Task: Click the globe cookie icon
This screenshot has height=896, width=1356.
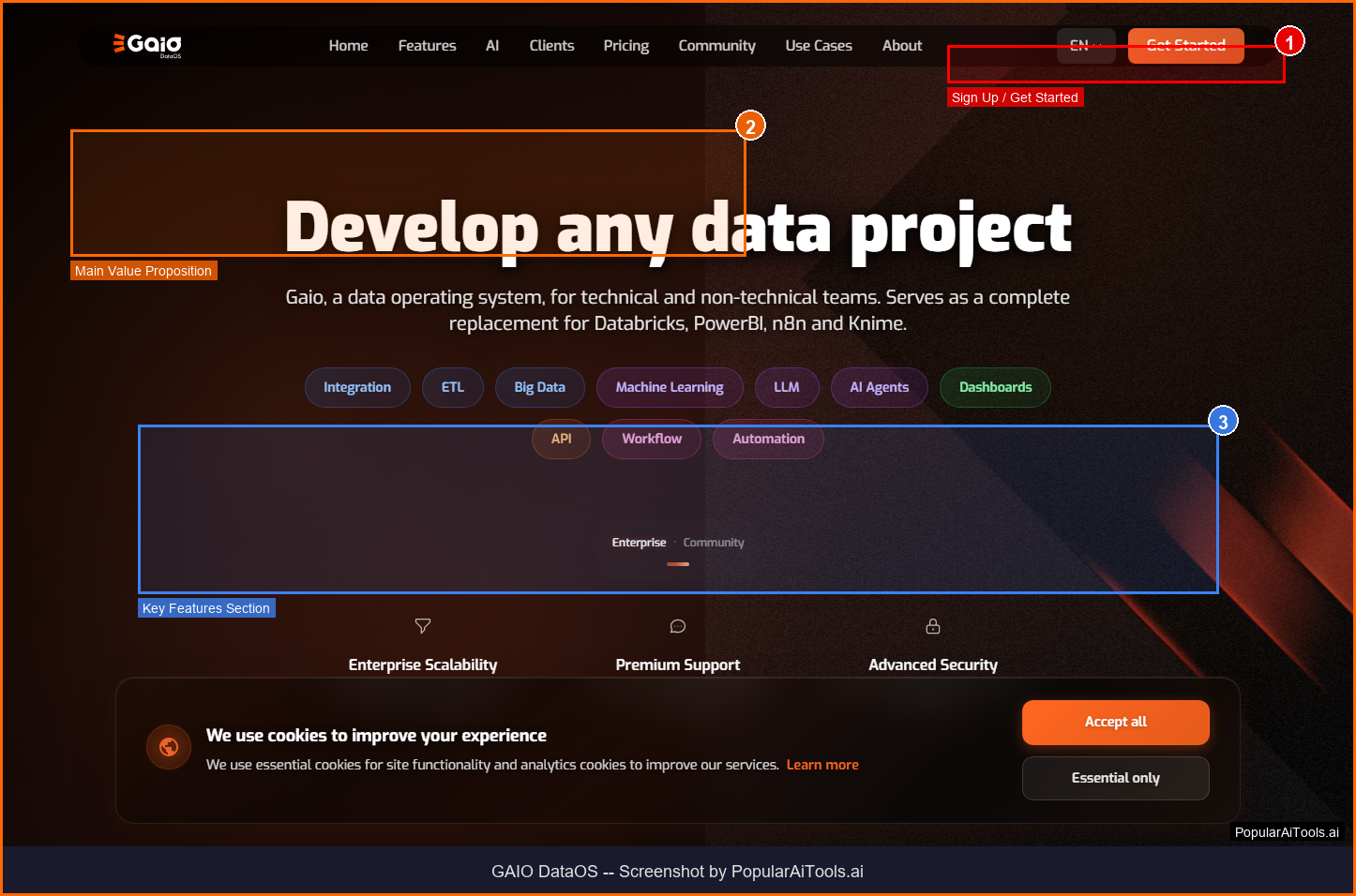Action: 169,747
